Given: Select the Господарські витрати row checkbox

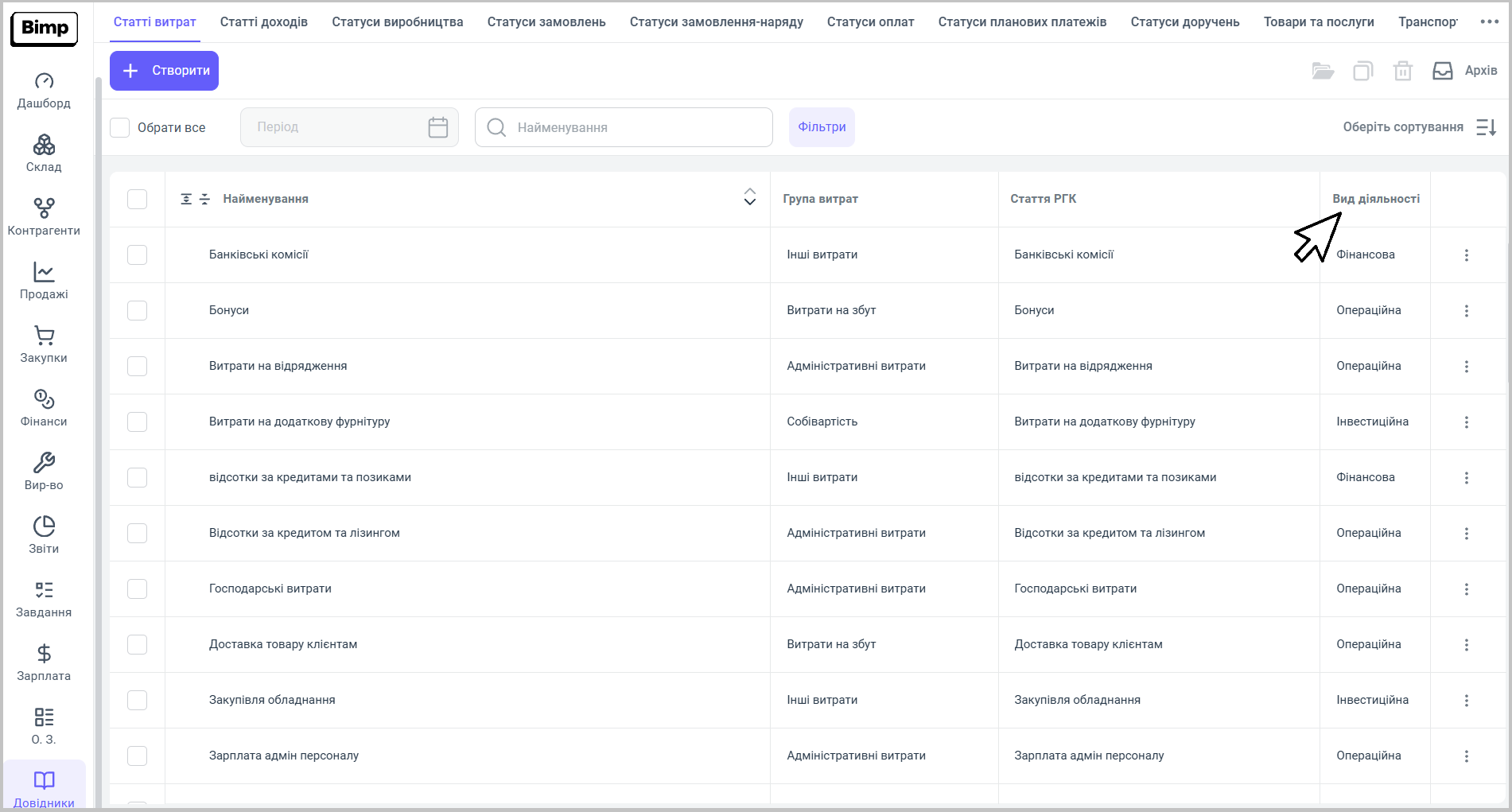Looking at the screenshot, I should click(x=138, y=589).
